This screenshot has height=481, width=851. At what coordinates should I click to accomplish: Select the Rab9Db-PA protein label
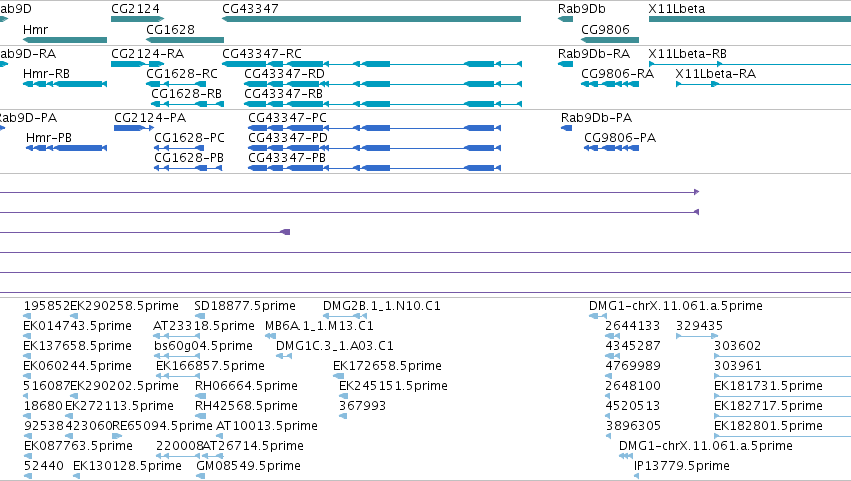coord(596,118)
